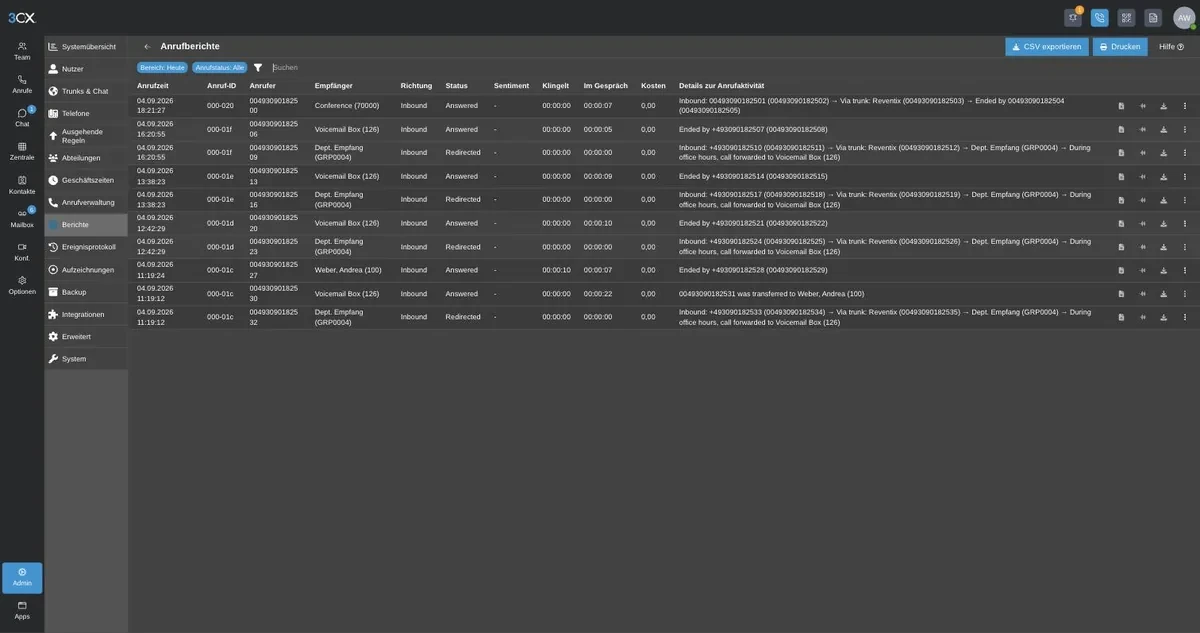Download recording for caller 00493090182500 row

[1163, 105]
